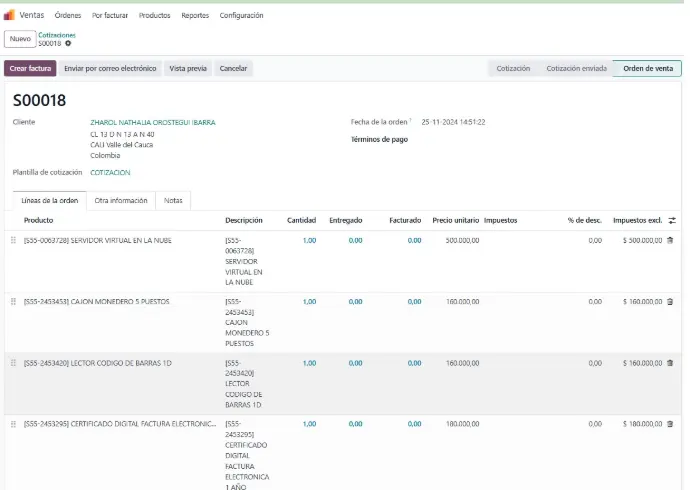Click the Cancelar button
Screen dimensions: 690x490
click(233, 68)
